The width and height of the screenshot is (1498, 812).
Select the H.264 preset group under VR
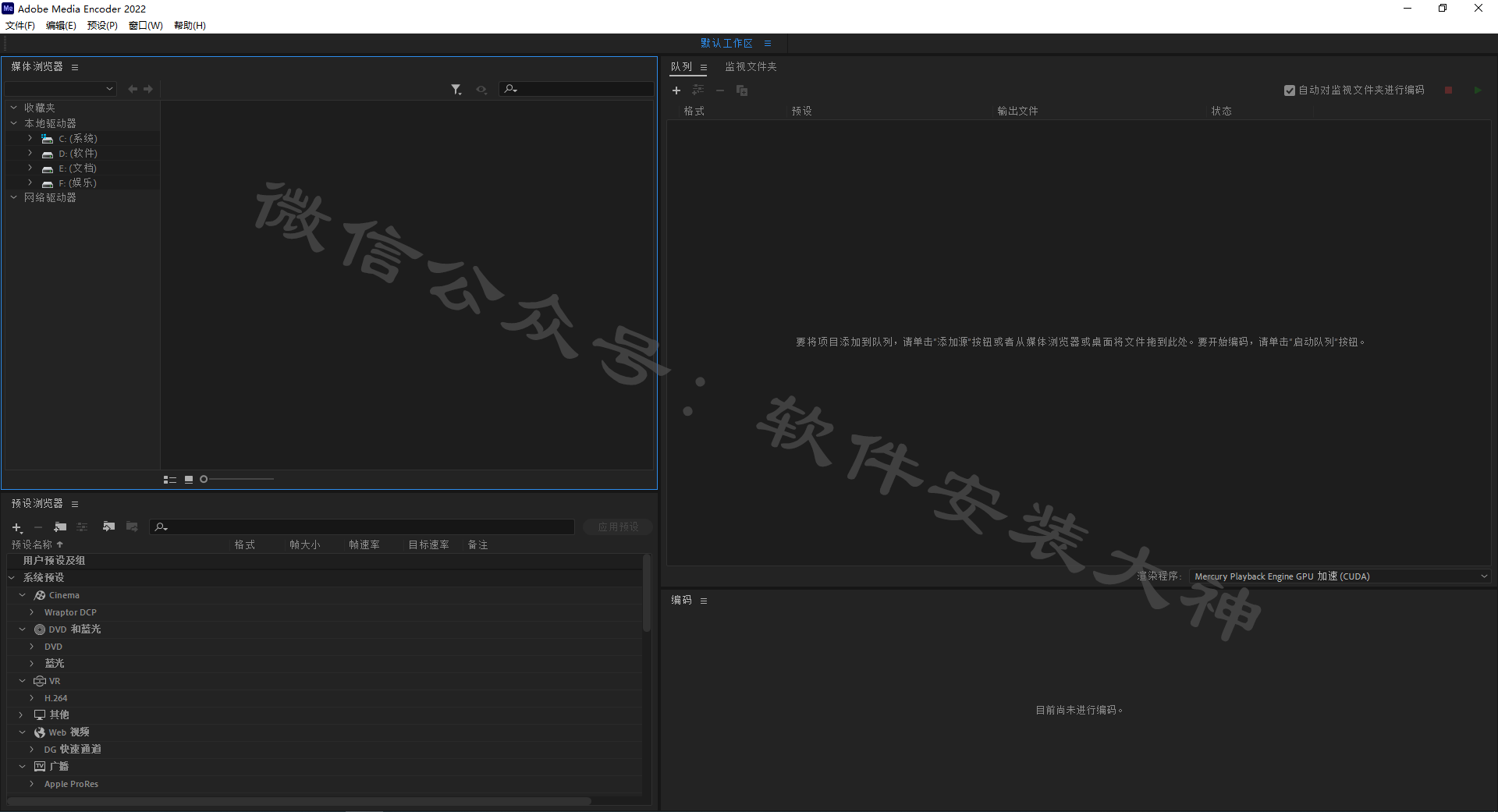tap(55, 698)
